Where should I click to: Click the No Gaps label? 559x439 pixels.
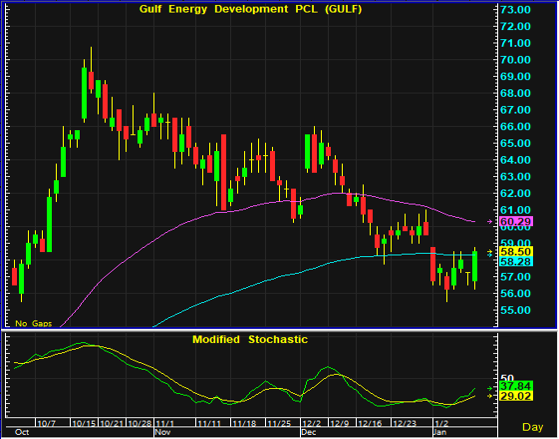coord(34,323)
